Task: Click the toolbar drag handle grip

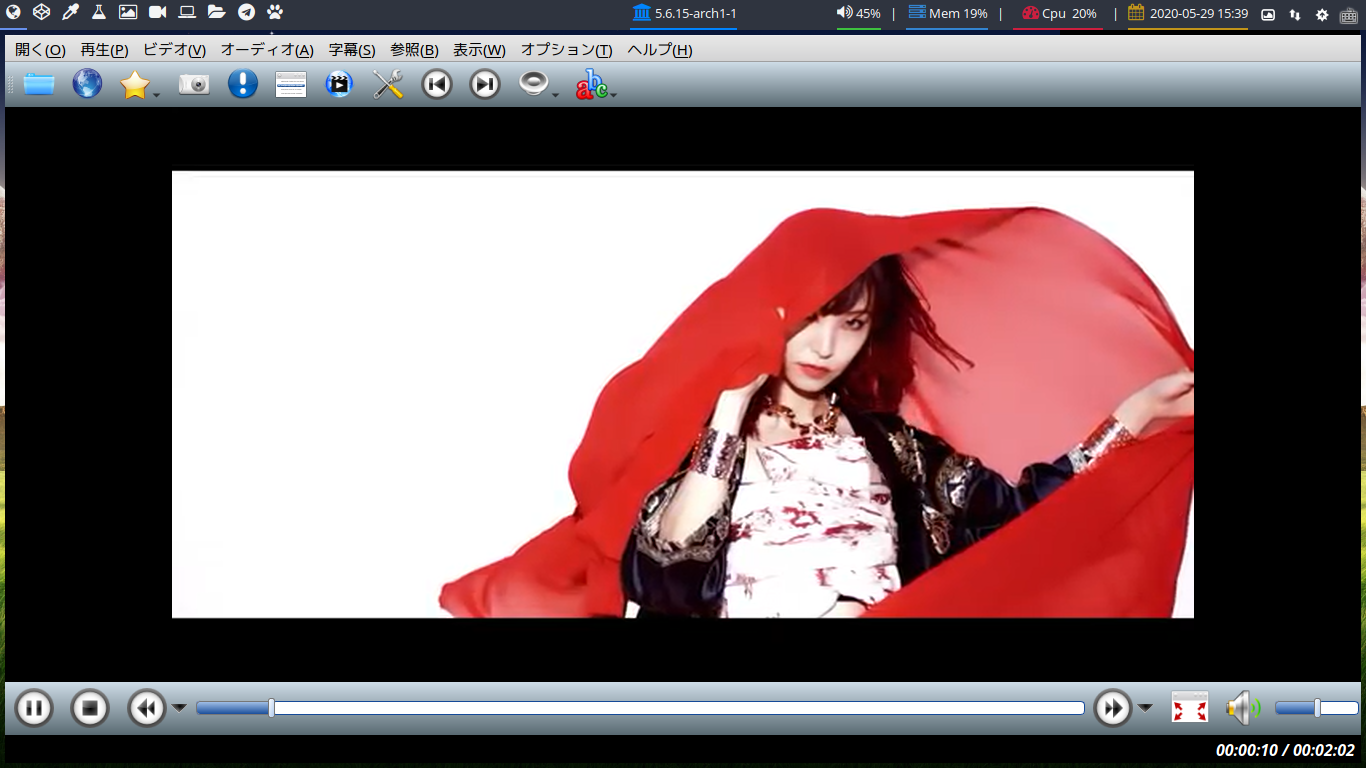Action: tap(10, 85)
